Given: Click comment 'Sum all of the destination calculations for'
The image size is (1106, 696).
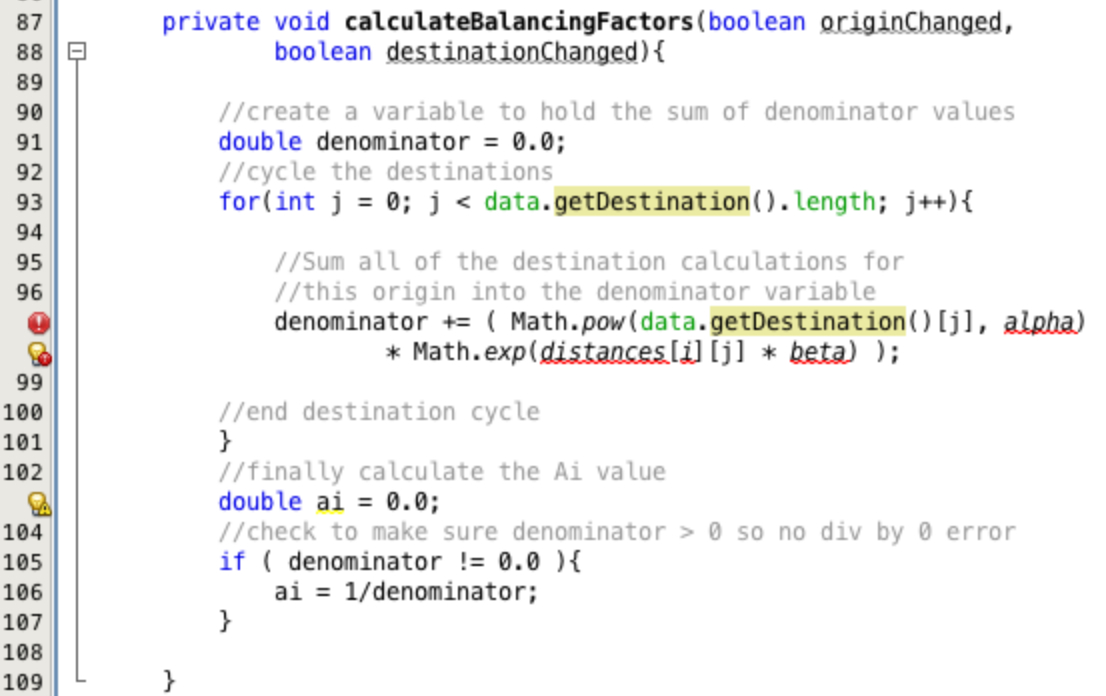Looking at the screenshot, I should (x=589, y=262).
